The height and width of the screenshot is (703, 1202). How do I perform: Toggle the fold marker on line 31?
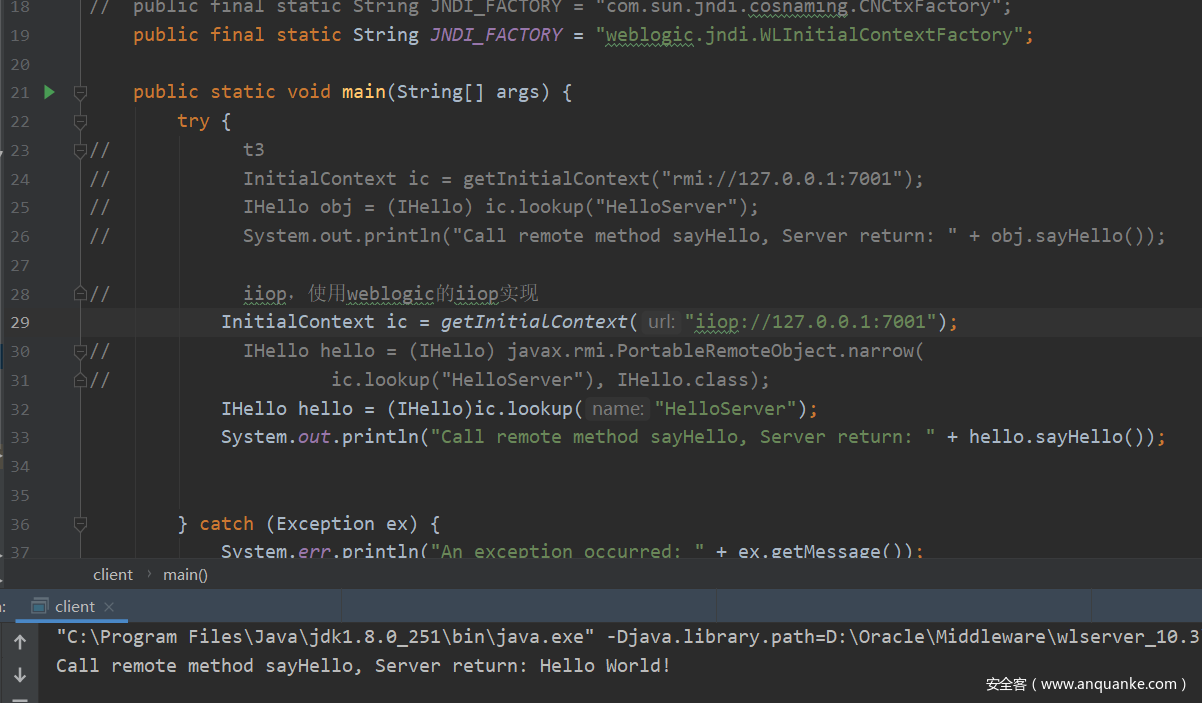(80, 380)
